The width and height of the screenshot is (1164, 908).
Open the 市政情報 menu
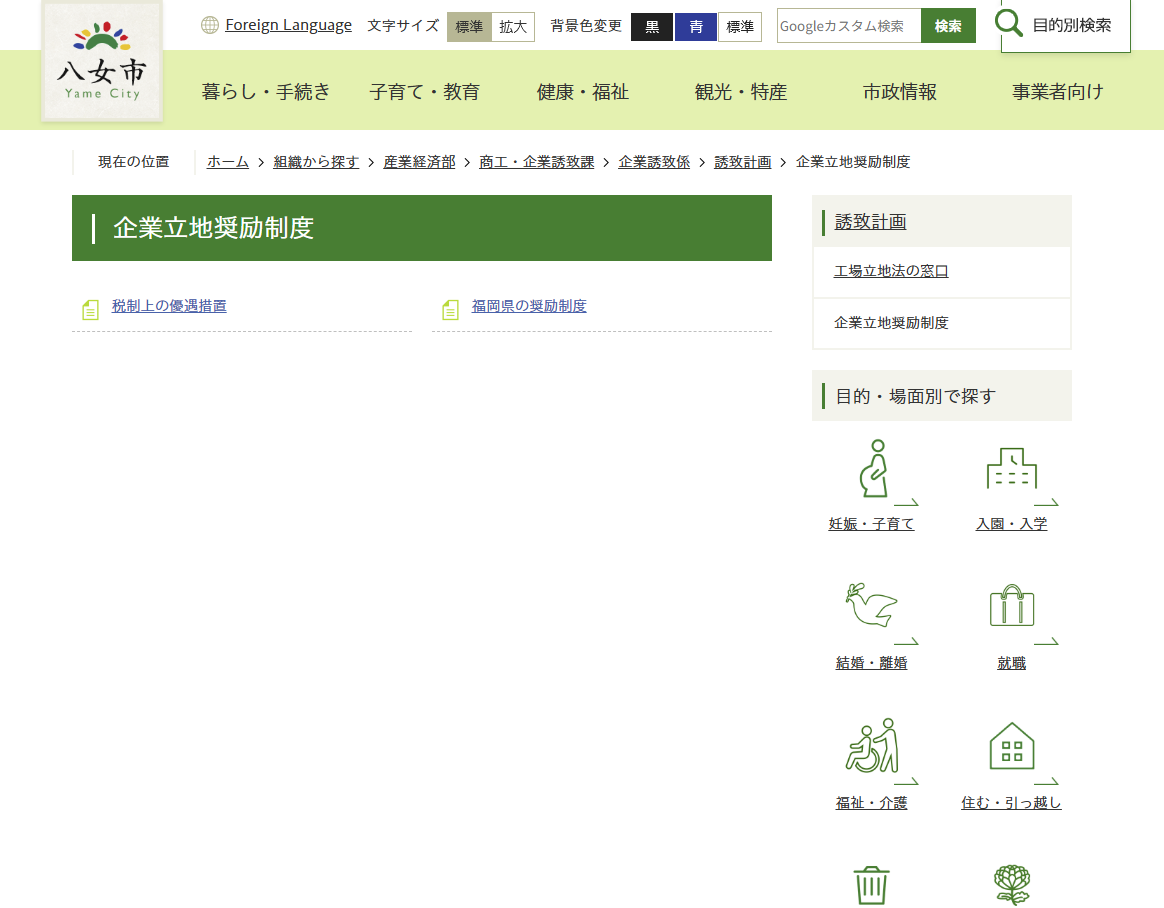(900, 92)
